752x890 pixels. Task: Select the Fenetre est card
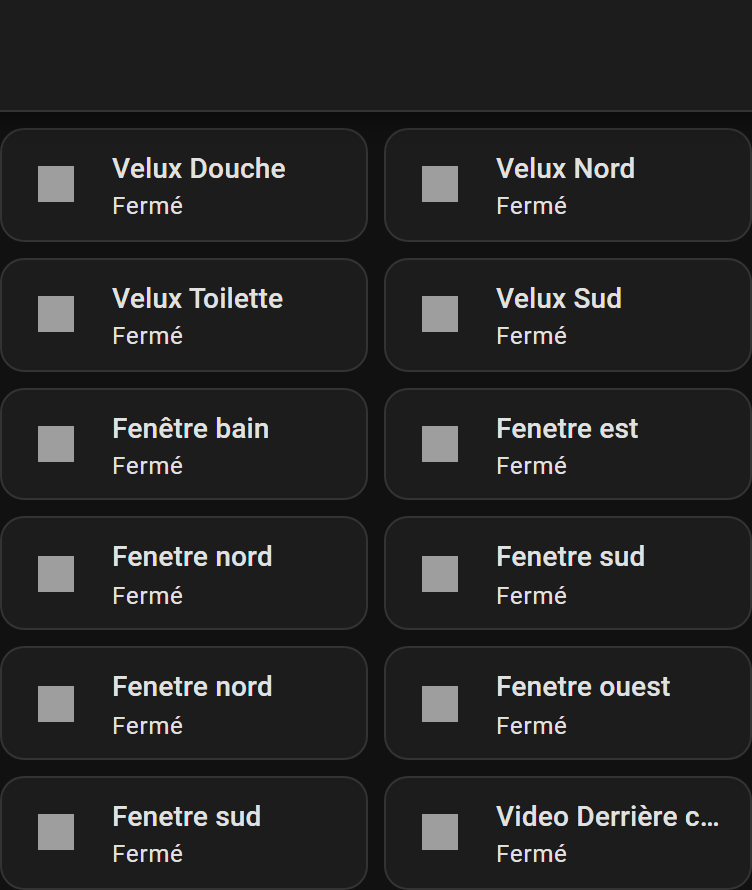pyautogui.click(x=566, y=443)
